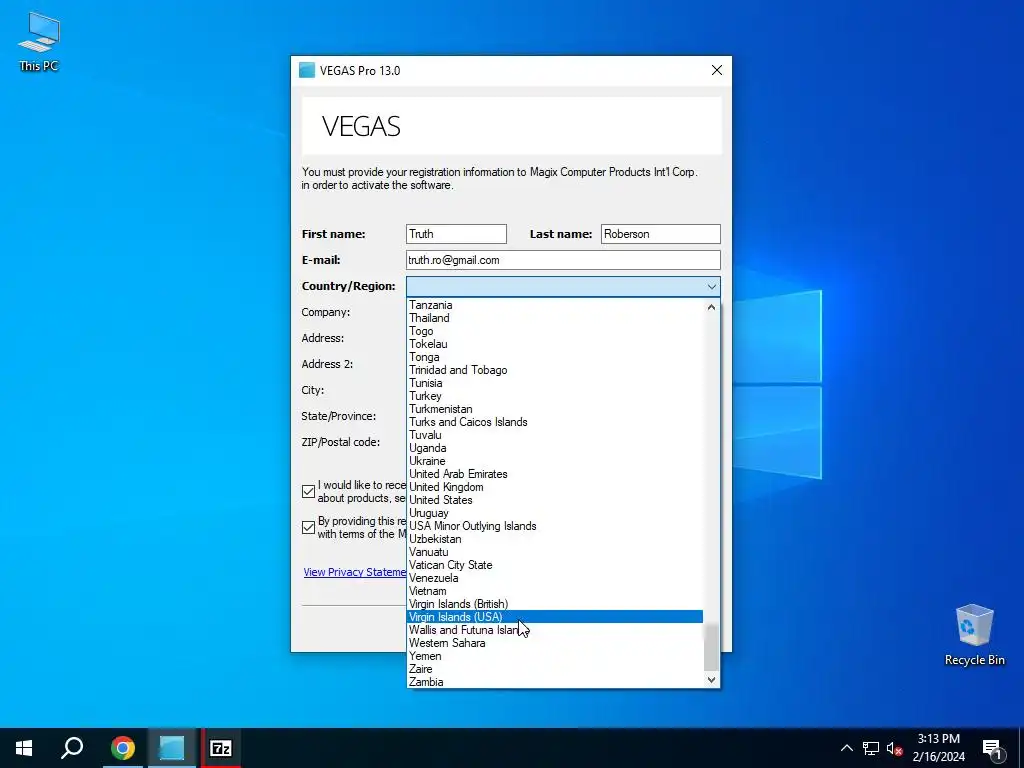Click the country list scrollbar thumb

(x=711, y=647)
